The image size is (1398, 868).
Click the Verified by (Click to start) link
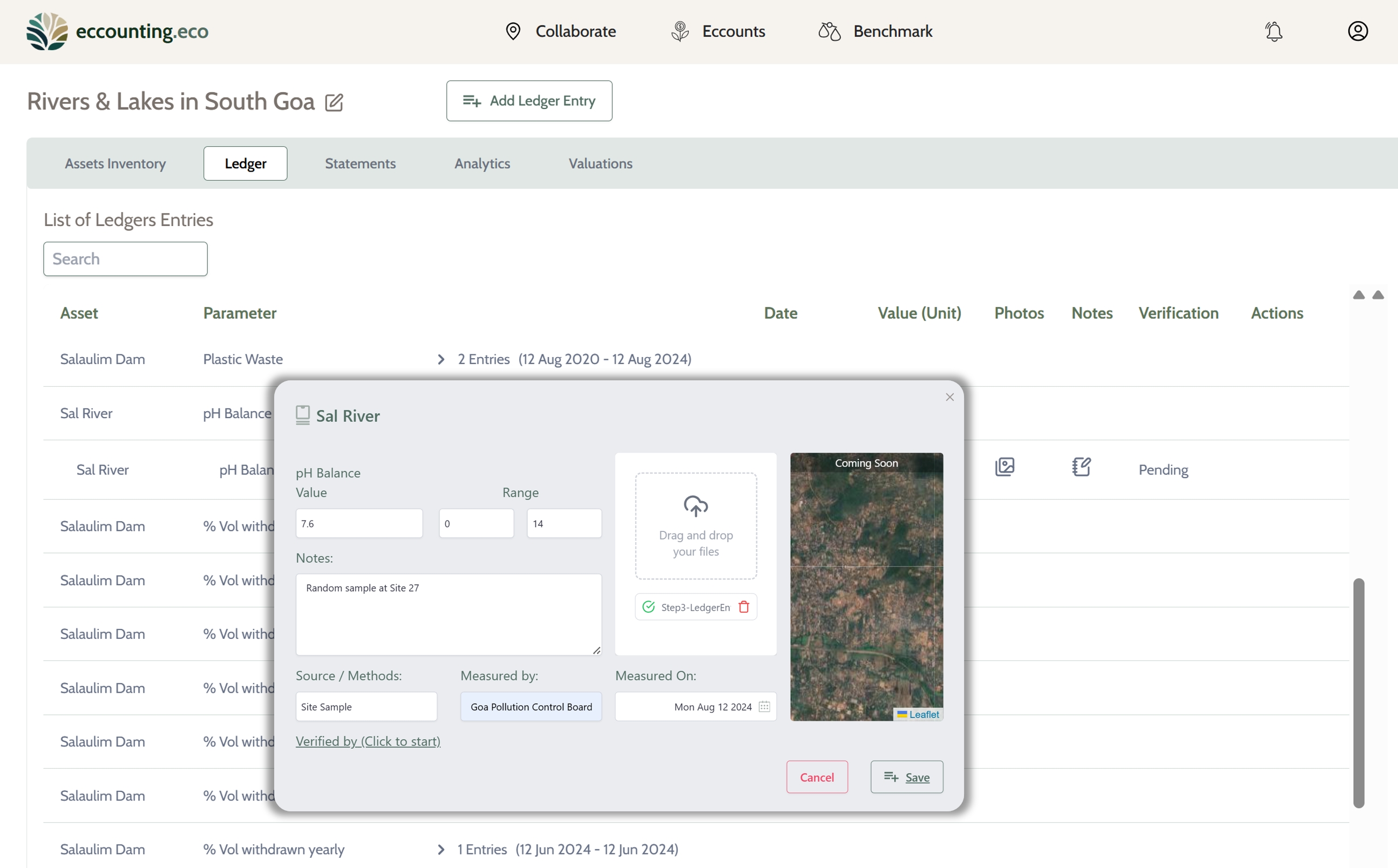pyautogui.click(x=368, y=741)
